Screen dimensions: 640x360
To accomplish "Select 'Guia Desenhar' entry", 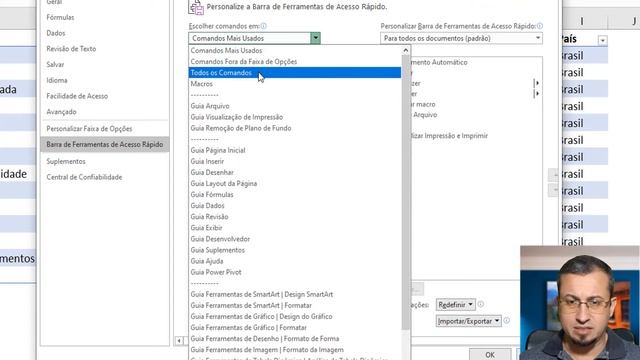I will [x=295, y=172].
